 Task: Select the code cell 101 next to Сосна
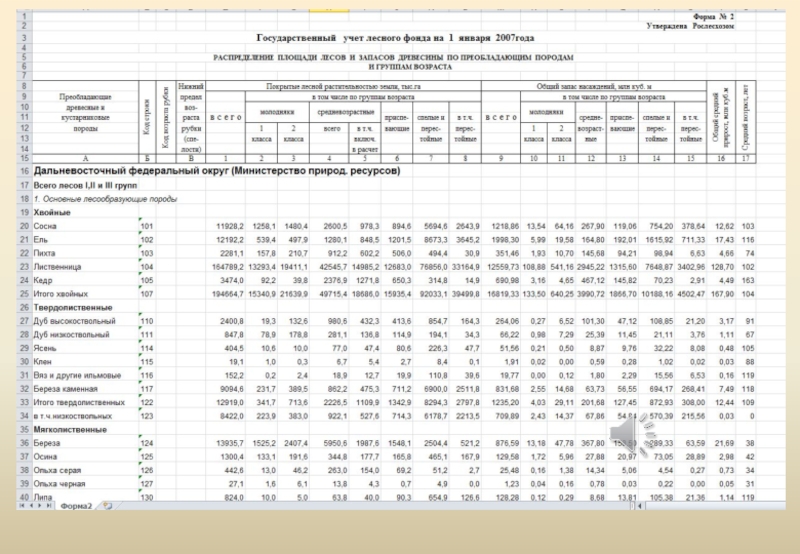(x=148, y=227)
